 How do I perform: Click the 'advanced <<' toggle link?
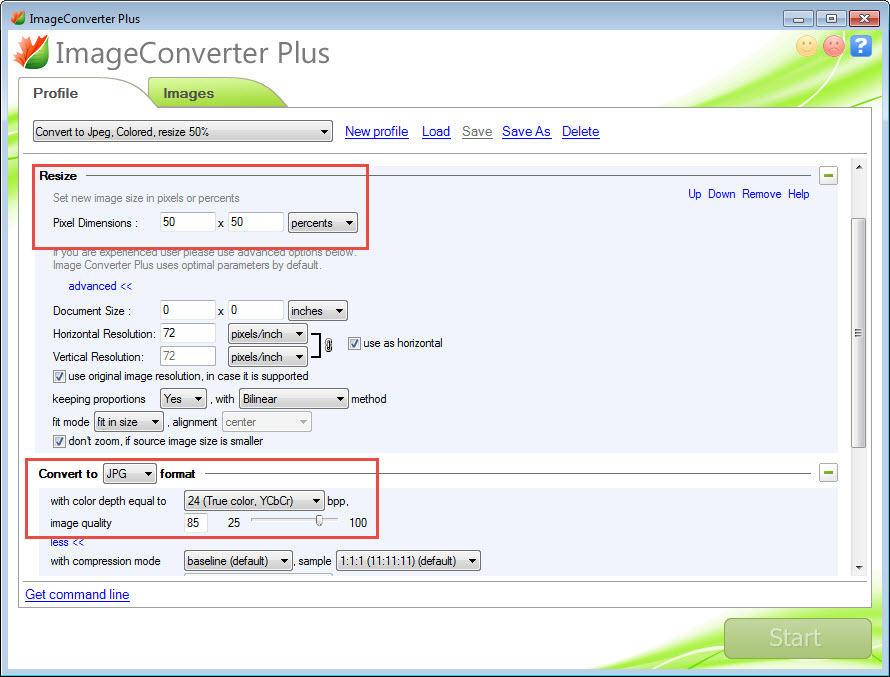(100, 286)
